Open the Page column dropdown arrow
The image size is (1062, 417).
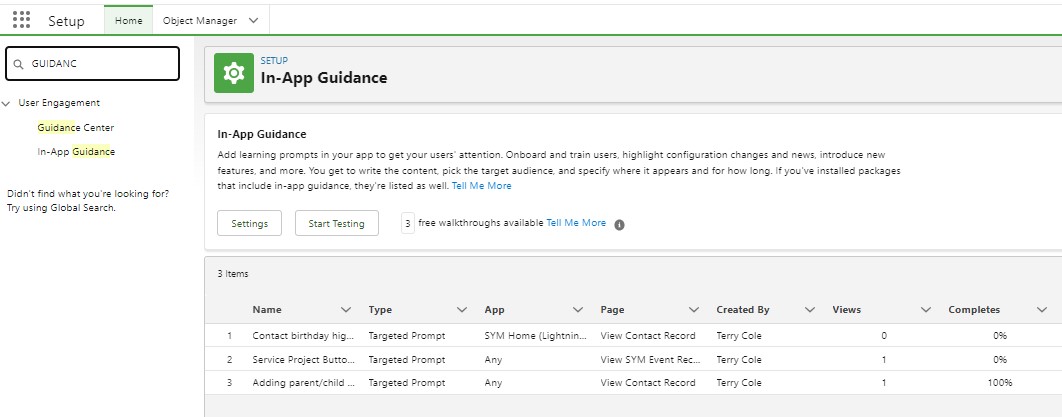click(x=694, y=310)
